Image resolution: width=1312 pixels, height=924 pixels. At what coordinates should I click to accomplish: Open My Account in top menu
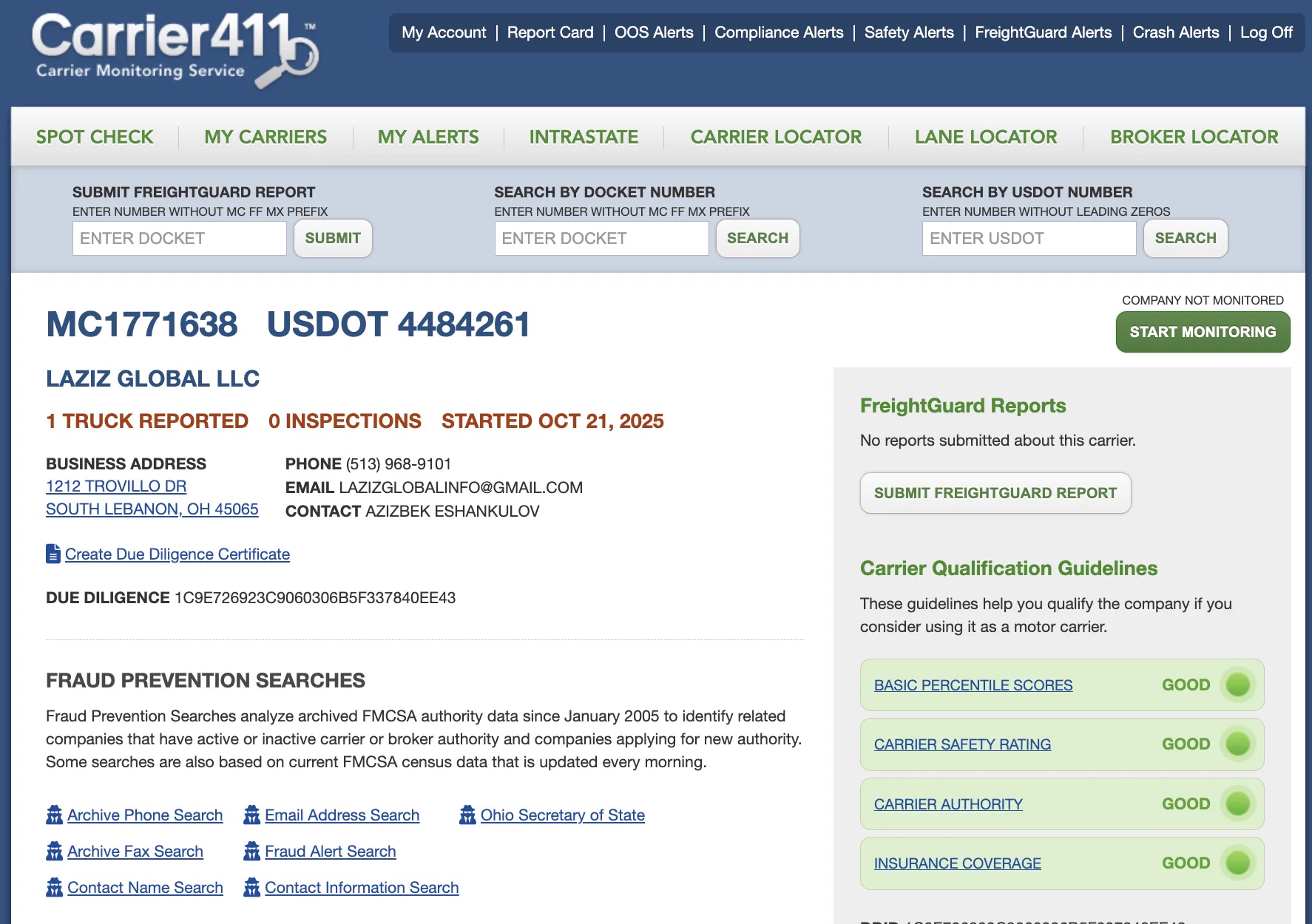tap(444, 33)
